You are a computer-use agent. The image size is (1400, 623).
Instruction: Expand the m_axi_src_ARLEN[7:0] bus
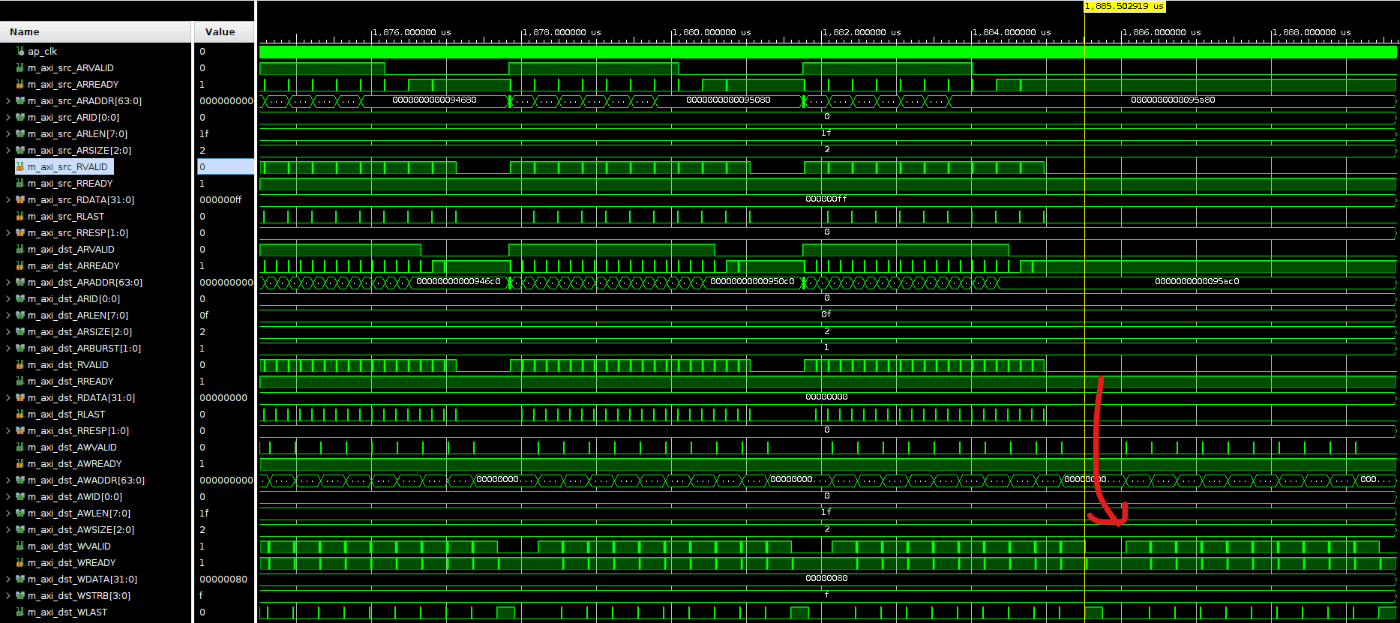pyautogui.click(x=9, y=133)
